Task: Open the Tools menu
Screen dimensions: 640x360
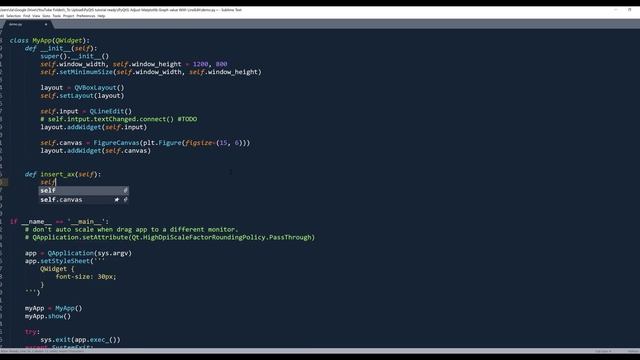Action: click(56, 16)
